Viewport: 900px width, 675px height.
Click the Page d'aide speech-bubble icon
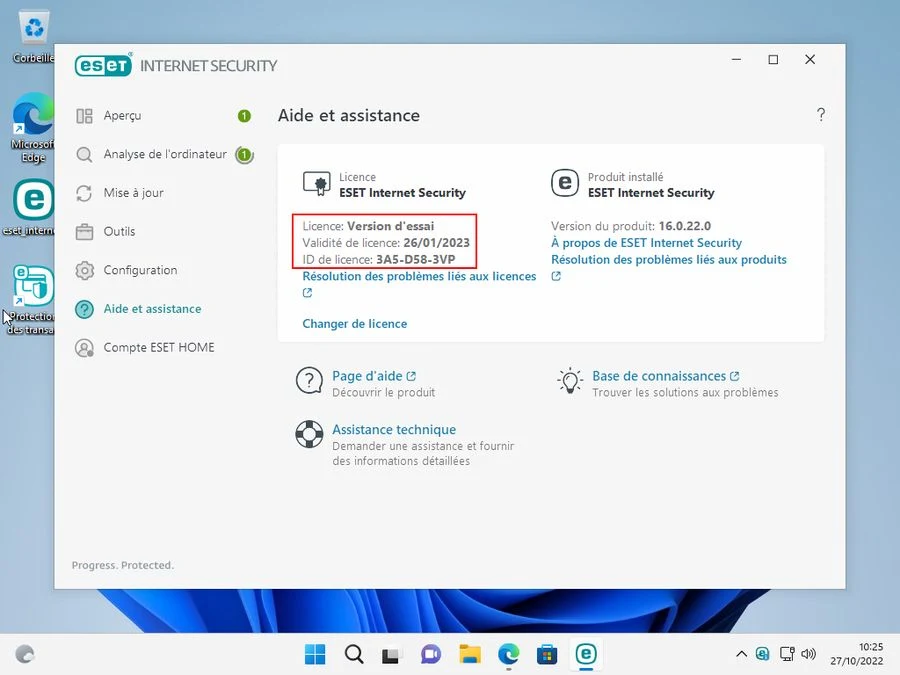(x=309, y=381)
